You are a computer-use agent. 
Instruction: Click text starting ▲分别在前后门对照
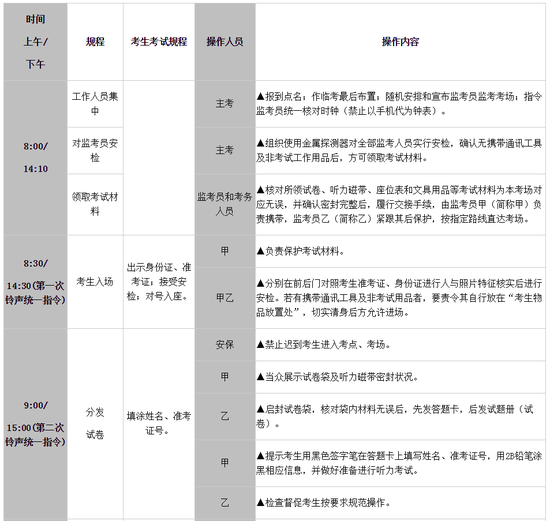[399, 298]
